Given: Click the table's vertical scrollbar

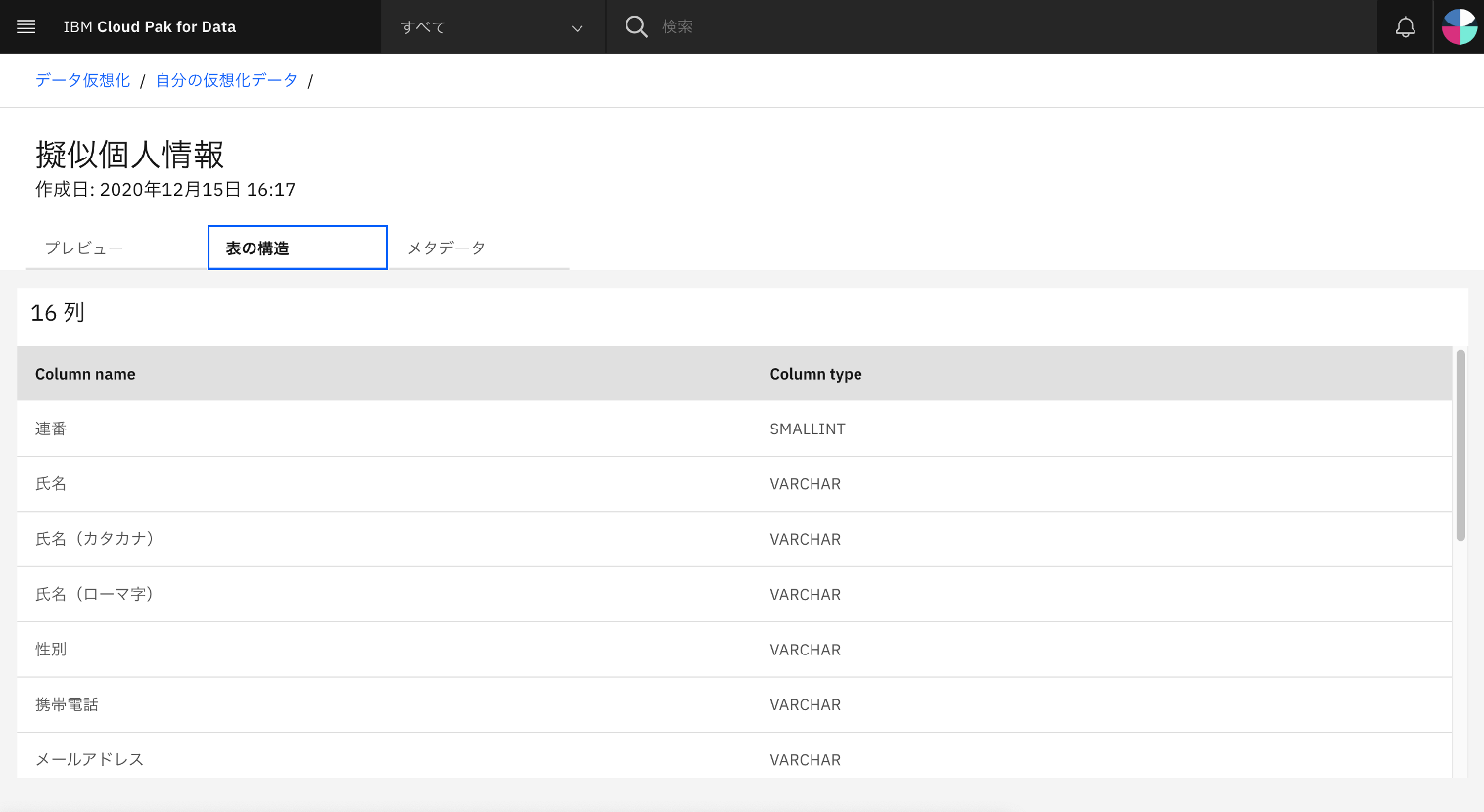Looking at the screenshot, I should pos(1461,445).
